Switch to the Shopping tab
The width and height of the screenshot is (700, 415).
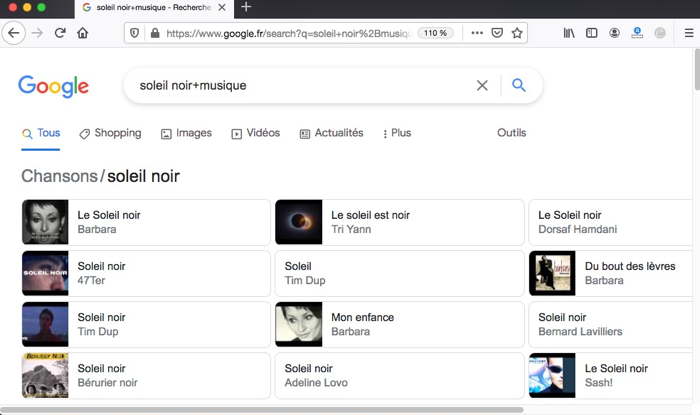pos(110,133)
